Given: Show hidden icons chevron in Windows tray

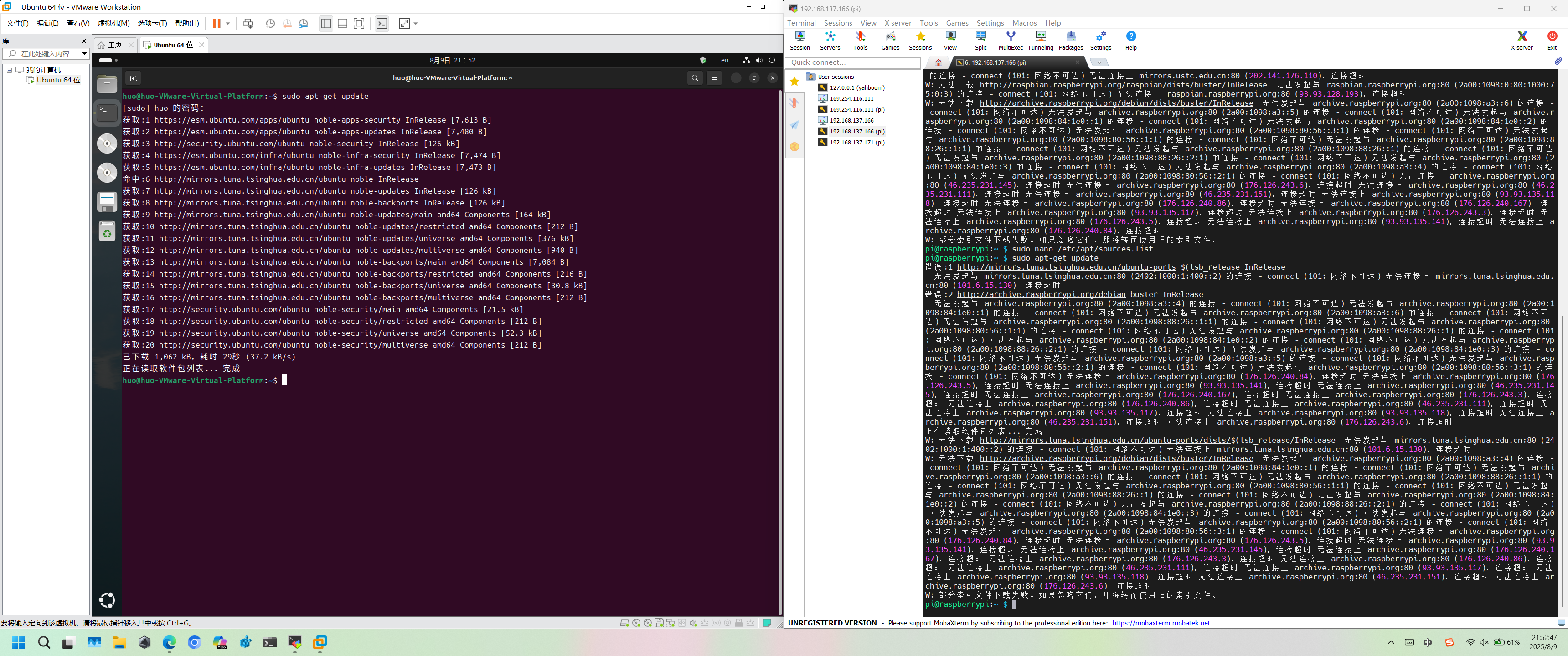Looking at the screenshot, I should pos(1391,642).
